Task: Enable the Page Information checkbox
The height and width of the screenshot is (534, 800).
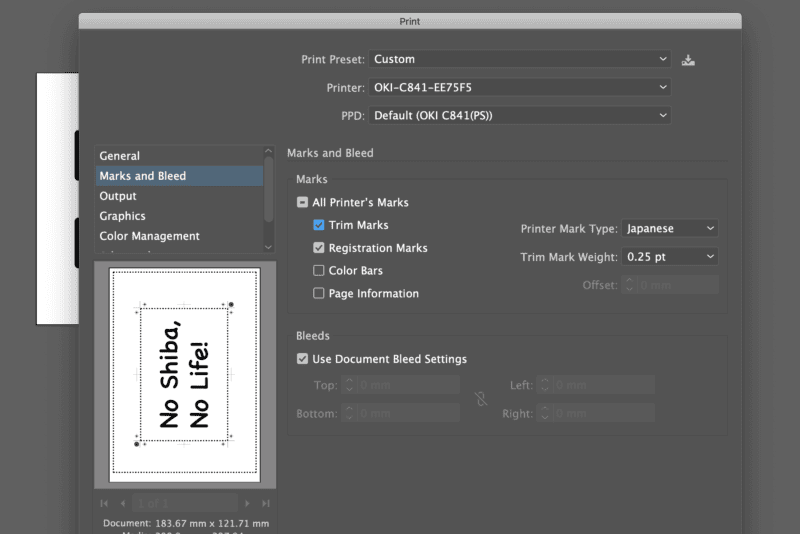Action: (x=318, y=293)
